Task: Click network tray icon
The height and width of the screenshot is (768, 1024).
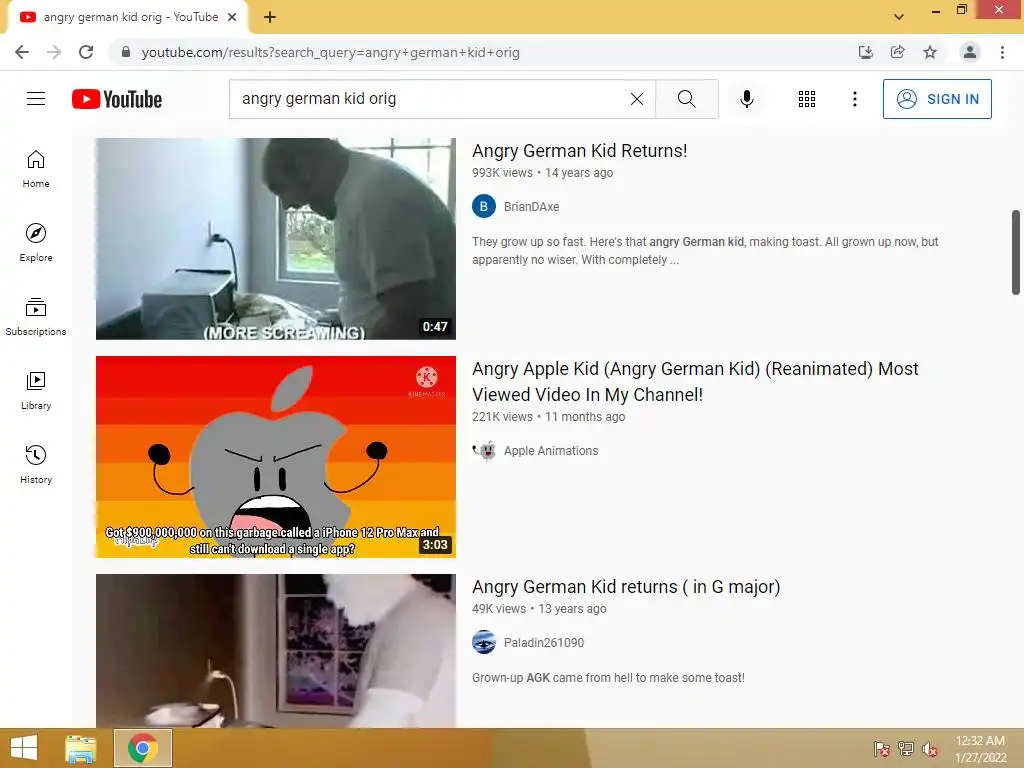Action: 906,748
